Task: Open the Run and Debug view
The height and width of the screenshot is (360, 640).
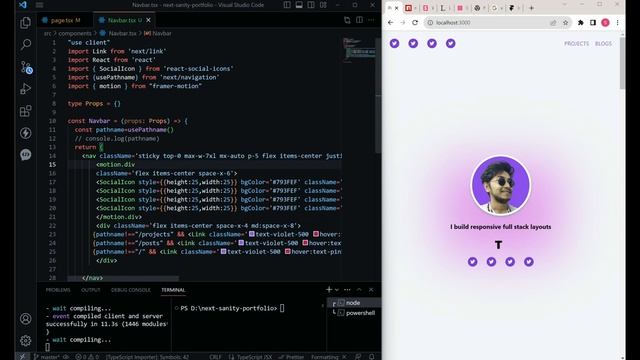Action: pyautogui.click(x=25, y=89)
